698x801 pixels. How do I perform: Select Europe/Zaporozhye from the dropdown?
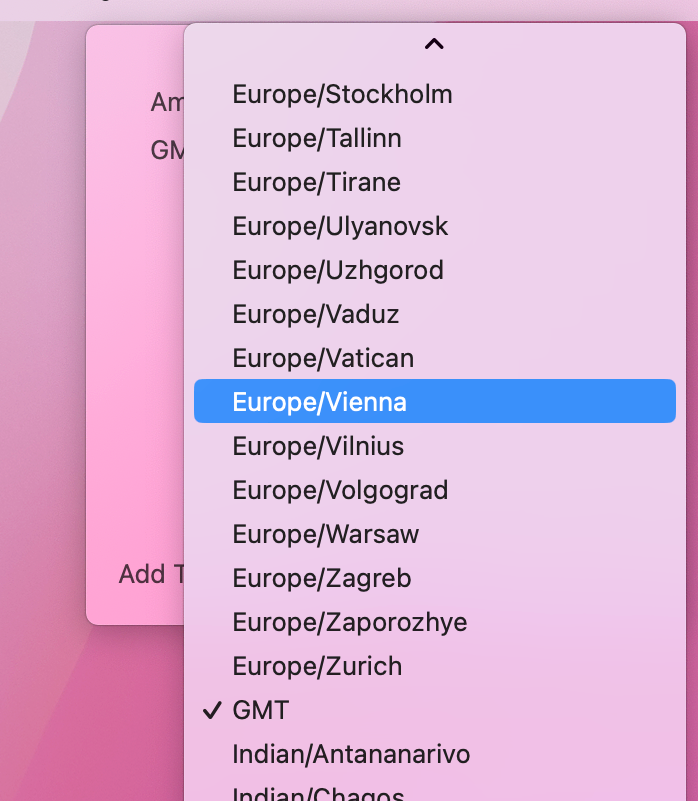(x=349, y=622)
